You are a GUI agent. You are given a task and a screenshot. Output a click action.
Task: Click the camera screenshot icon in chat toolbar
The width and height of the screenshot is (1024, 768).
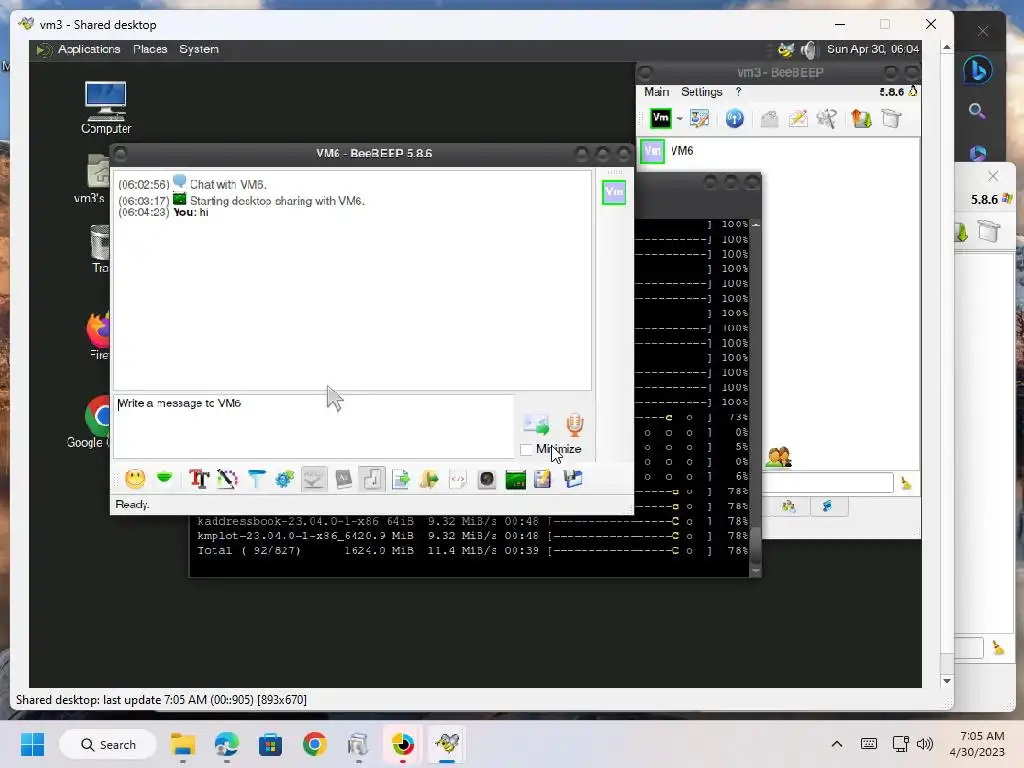[x=487, y=479]
